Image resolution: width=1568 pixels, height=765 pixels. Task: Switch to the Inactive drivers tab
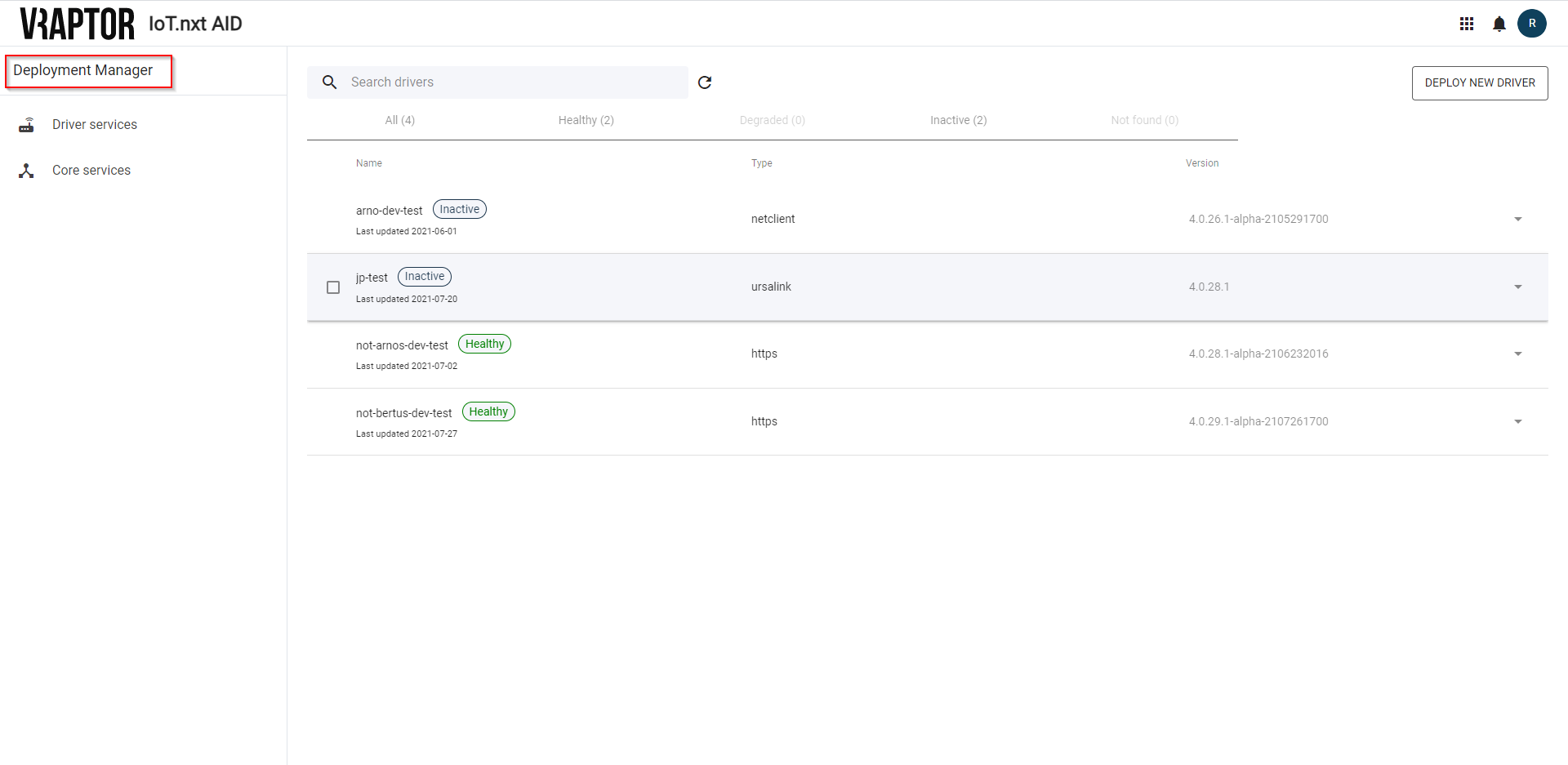958,120
